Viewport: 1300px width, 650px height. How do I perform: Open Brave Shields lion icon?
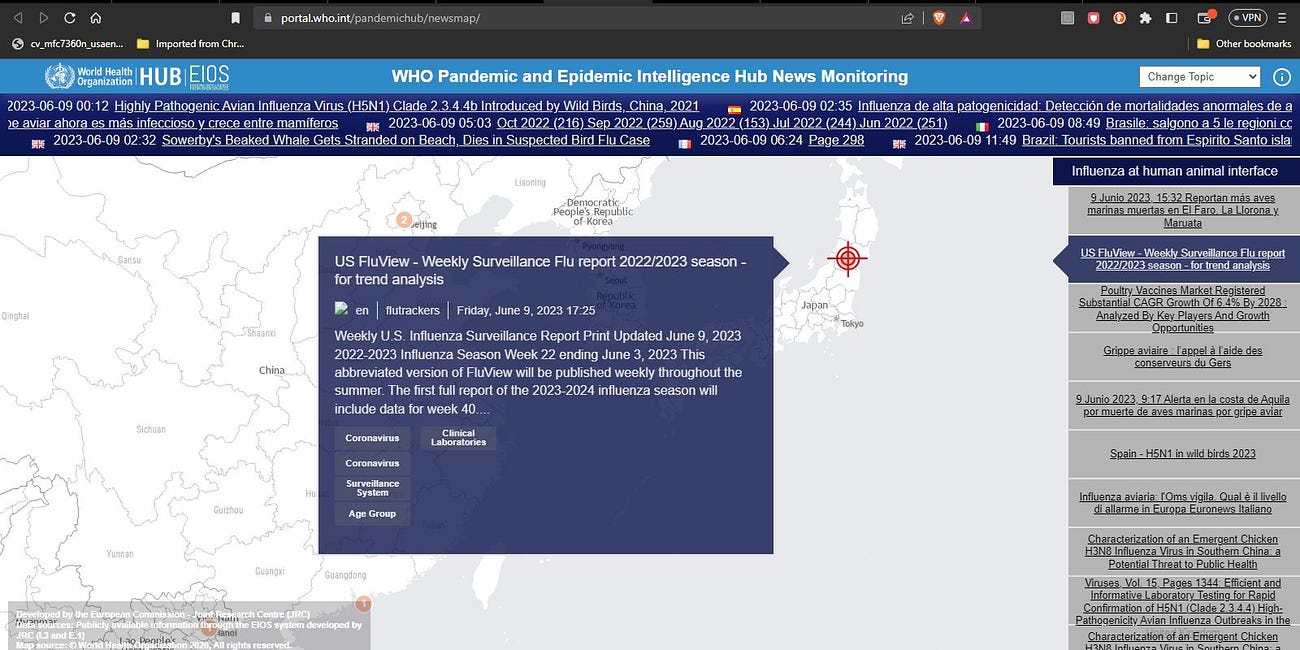coord(939,18)
